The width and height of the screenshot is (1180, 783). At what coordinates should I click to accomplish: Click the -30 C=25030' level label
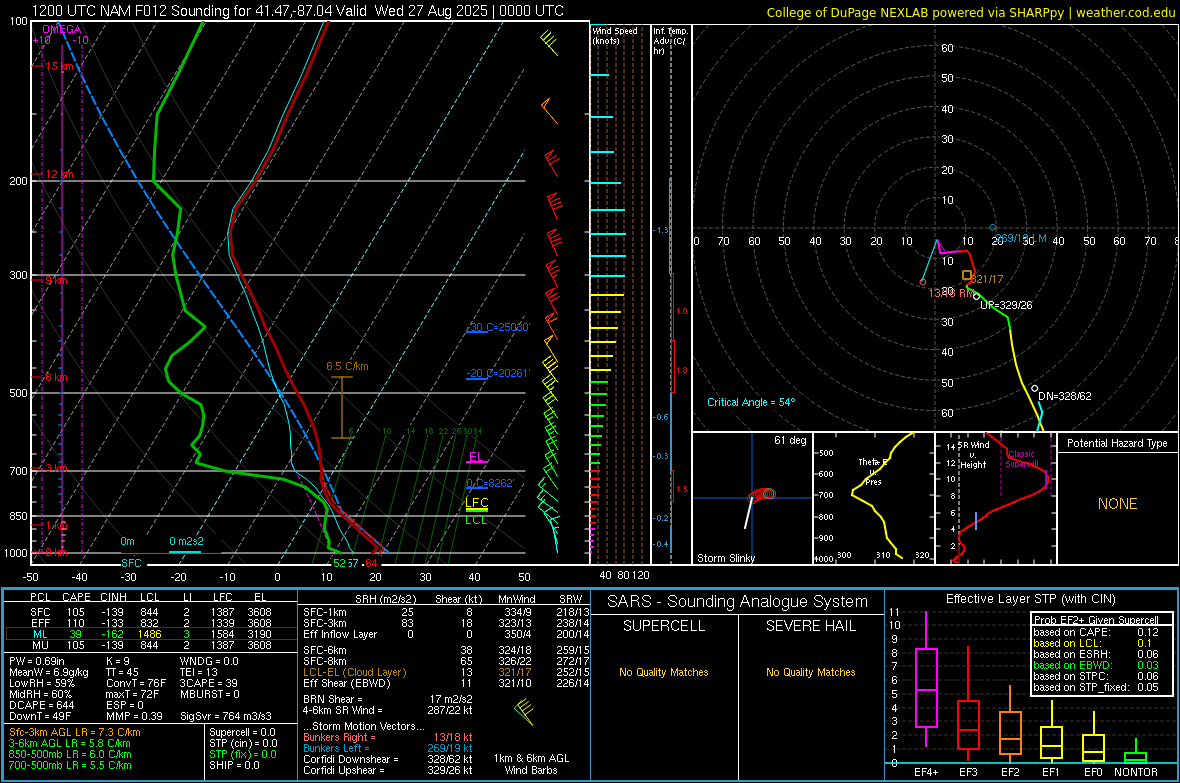click(498, 328)
